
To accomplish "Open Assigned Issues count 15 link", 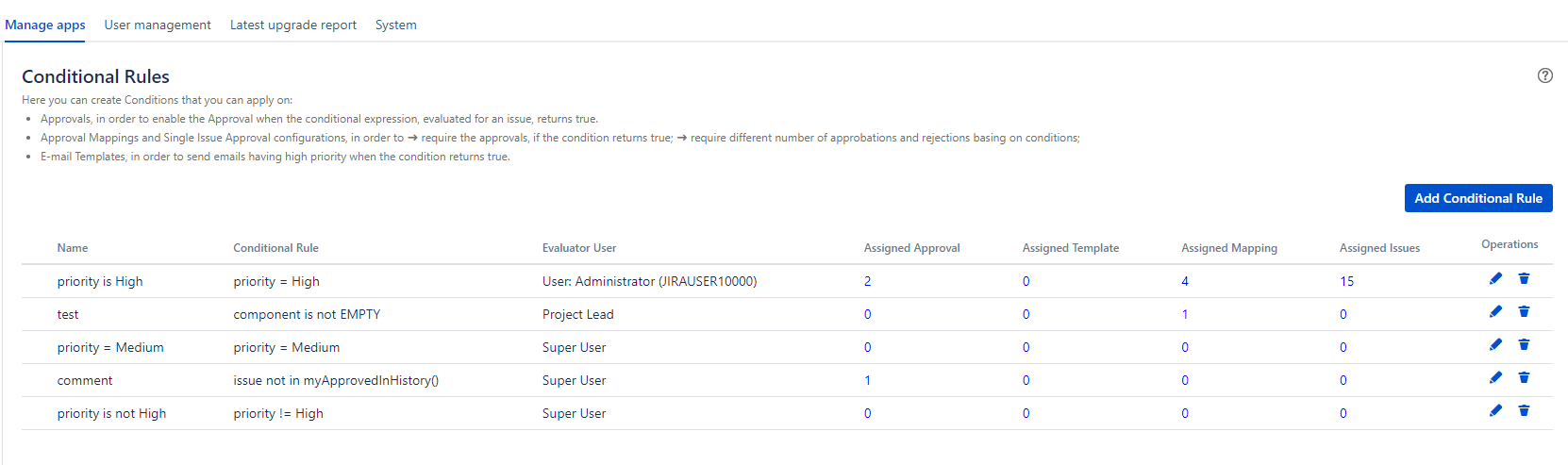I will [1346, 281].
